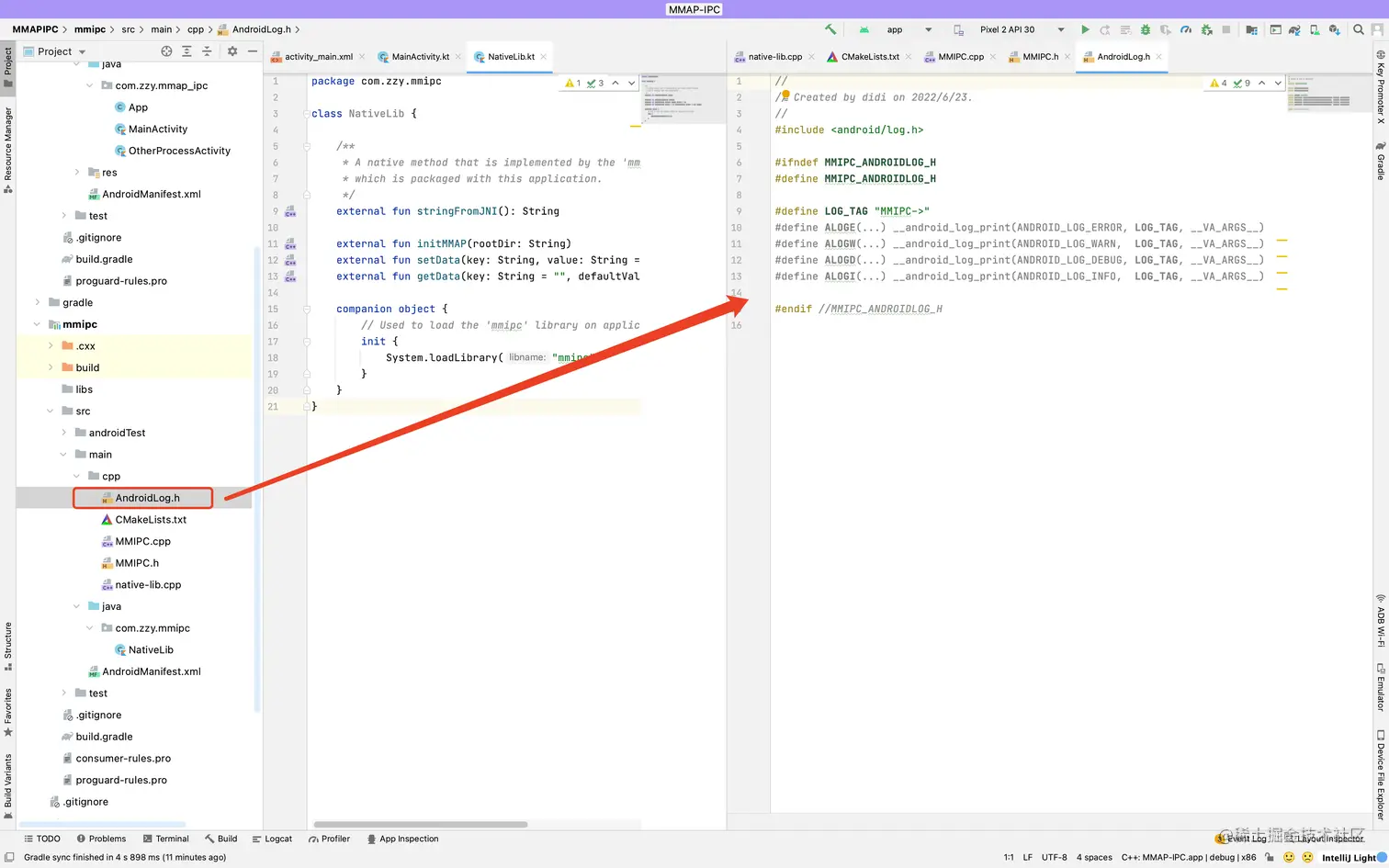Expand all nodes in Project panel
Viewport: 1389px width, 868px height.
click(x=186, y=51)
